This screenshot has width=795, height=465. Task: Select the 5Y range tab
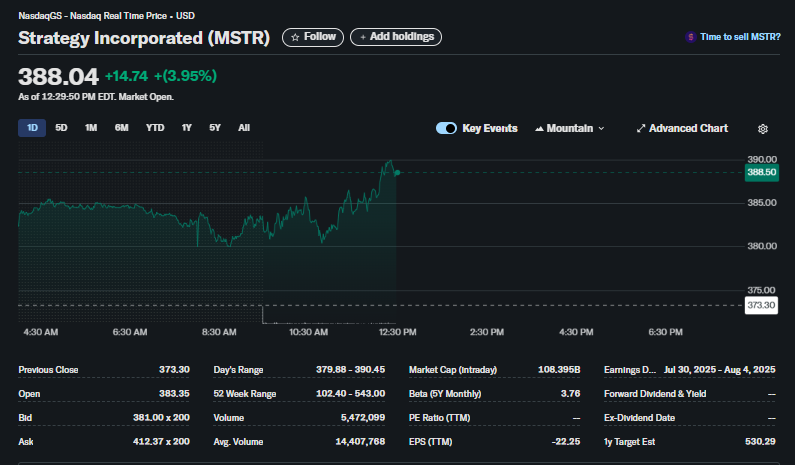point(215,128)
